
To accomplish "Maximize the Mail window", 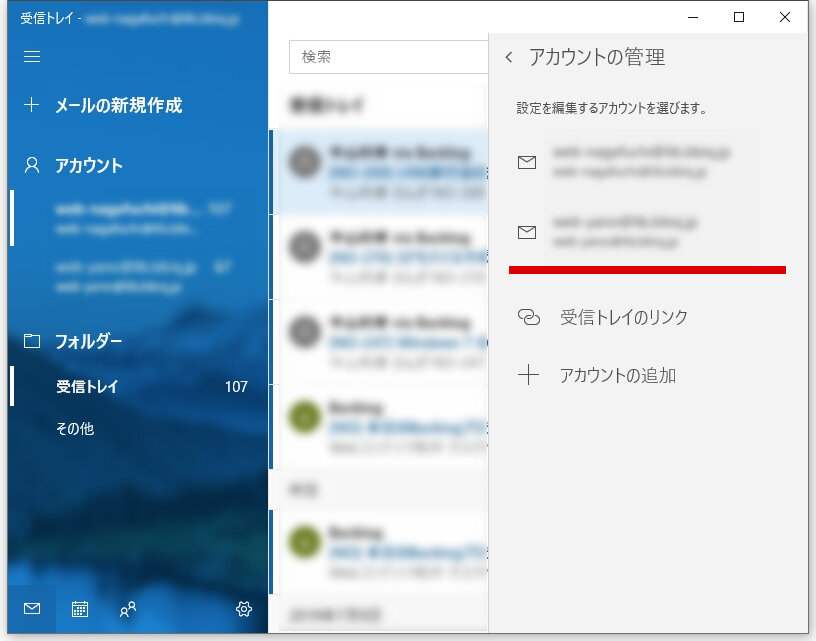I will tap(738, 17).
